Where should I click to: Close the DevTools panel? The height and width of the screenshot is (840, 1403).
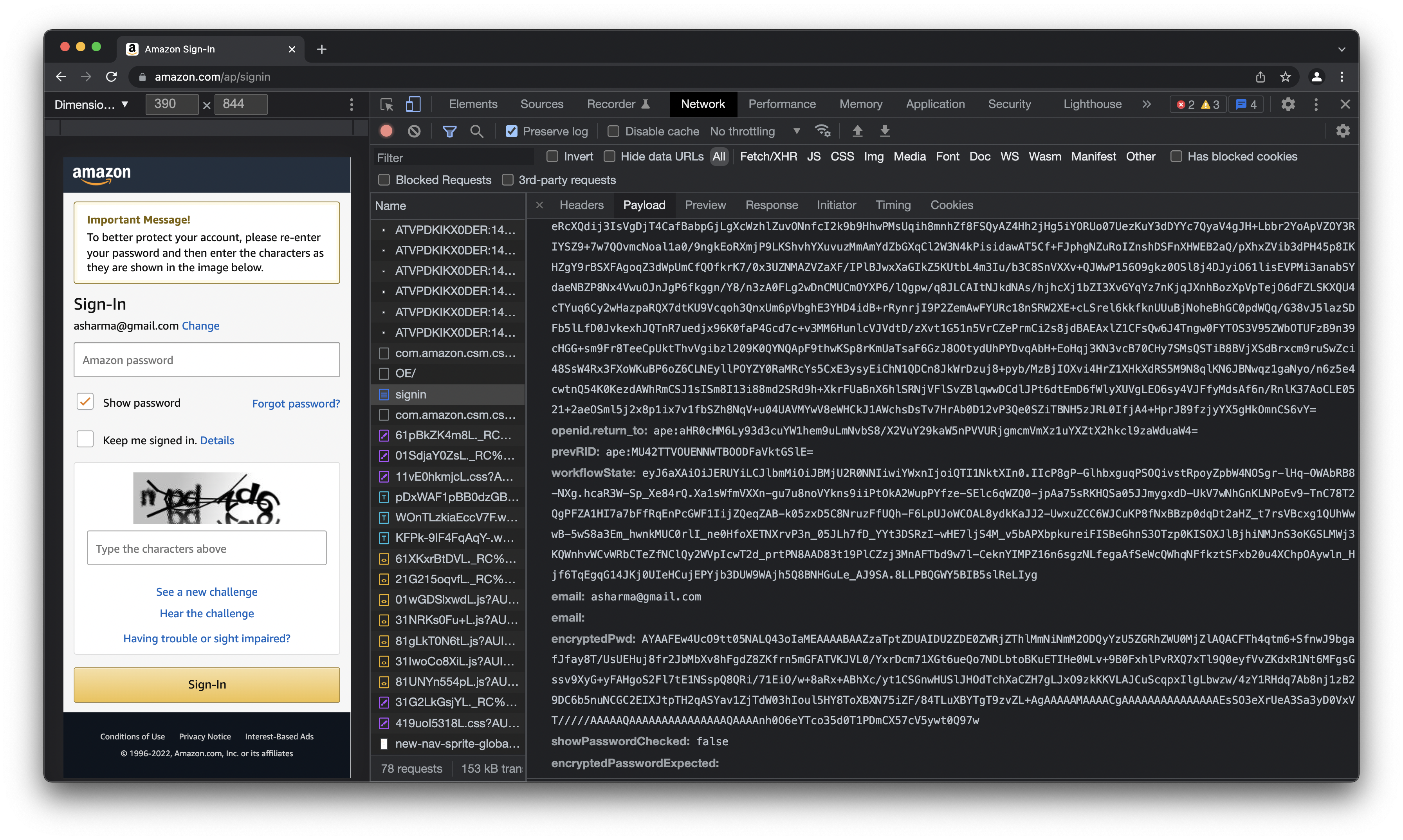(x=1345, y=104)
